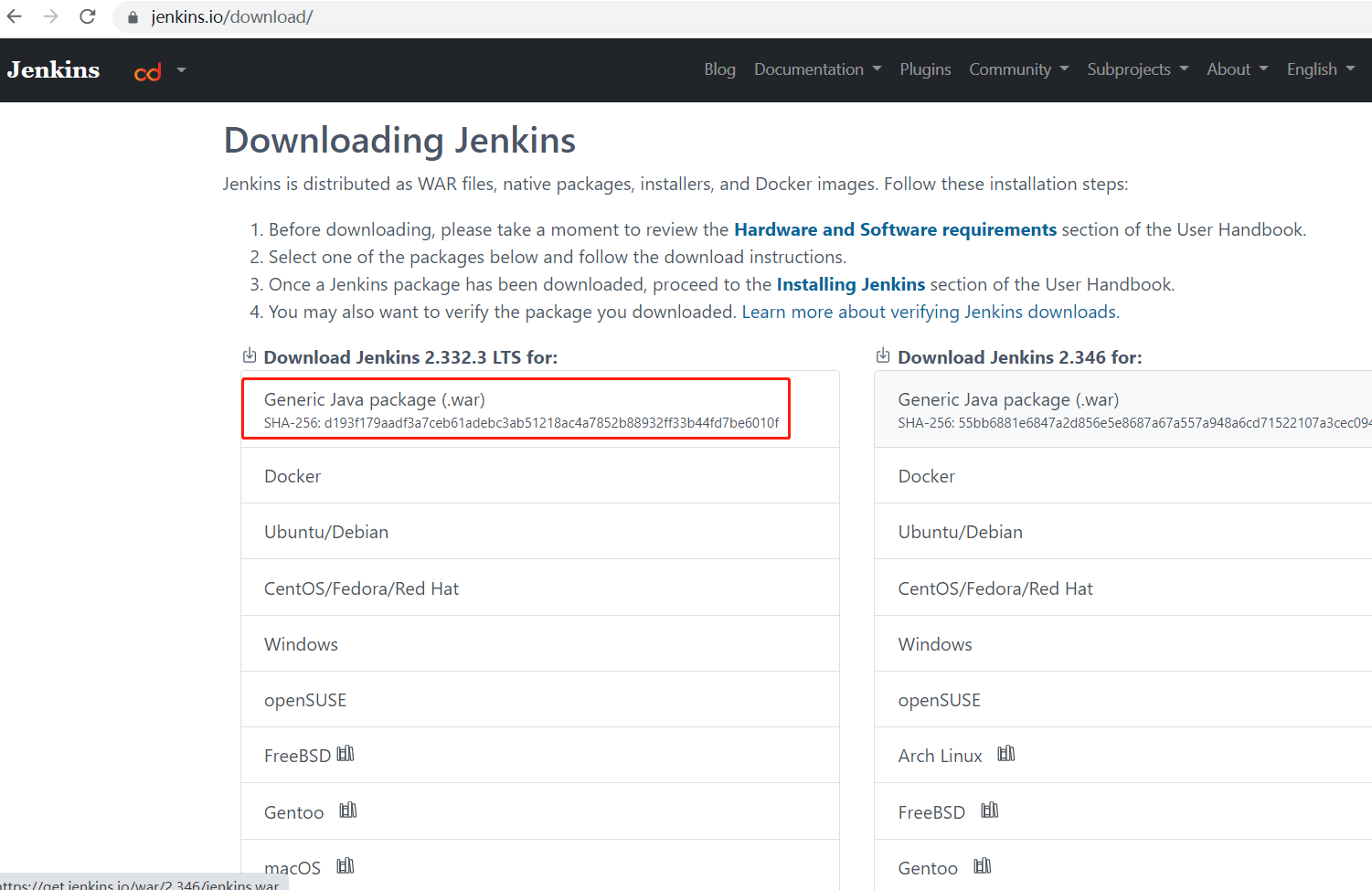
Task: Click the address bar URL jenkins.io/download/
Action: (x=232, y=17)
